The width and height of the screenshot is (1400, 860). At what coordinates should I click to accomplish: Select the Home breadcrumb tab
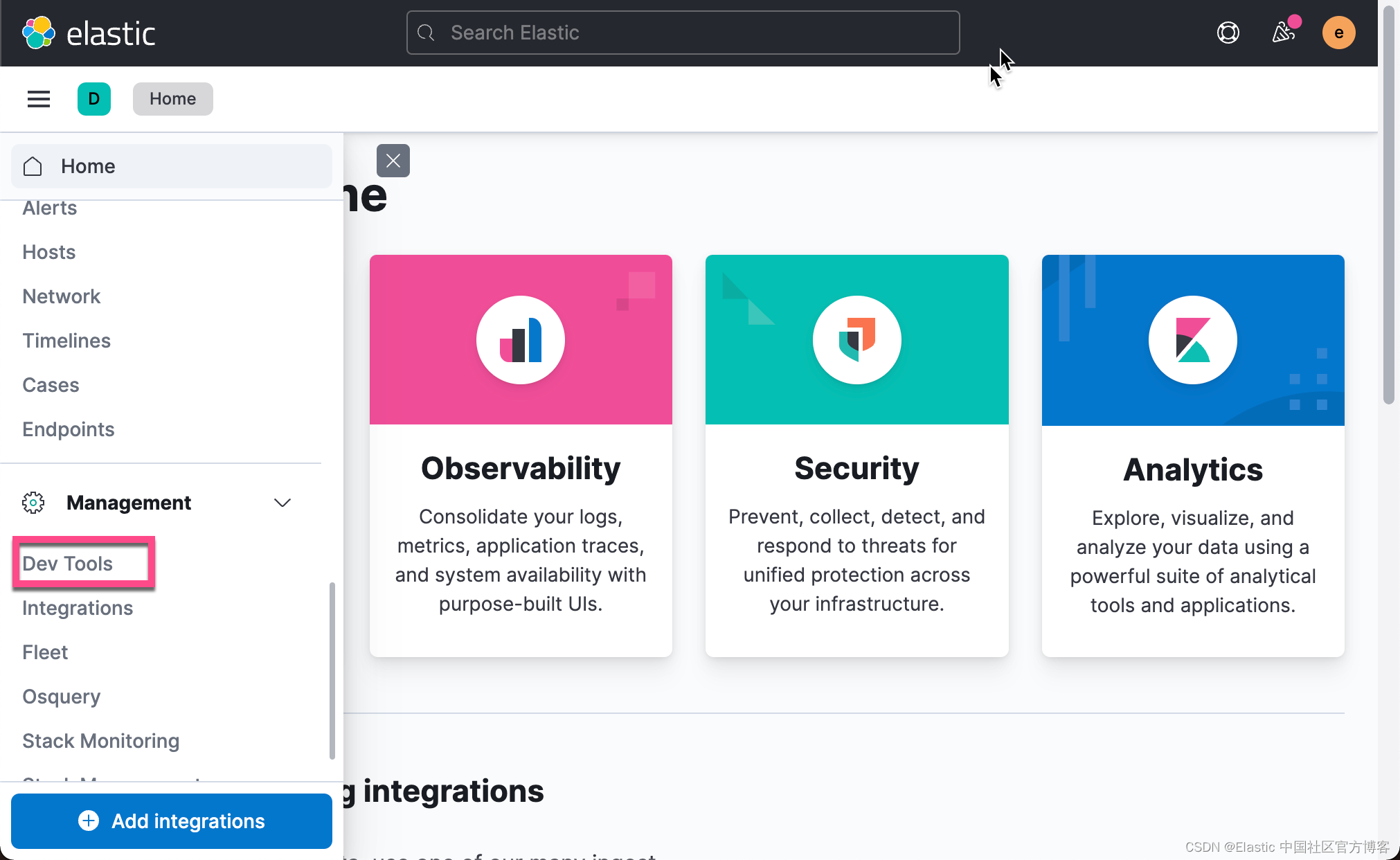click(172, 98)
